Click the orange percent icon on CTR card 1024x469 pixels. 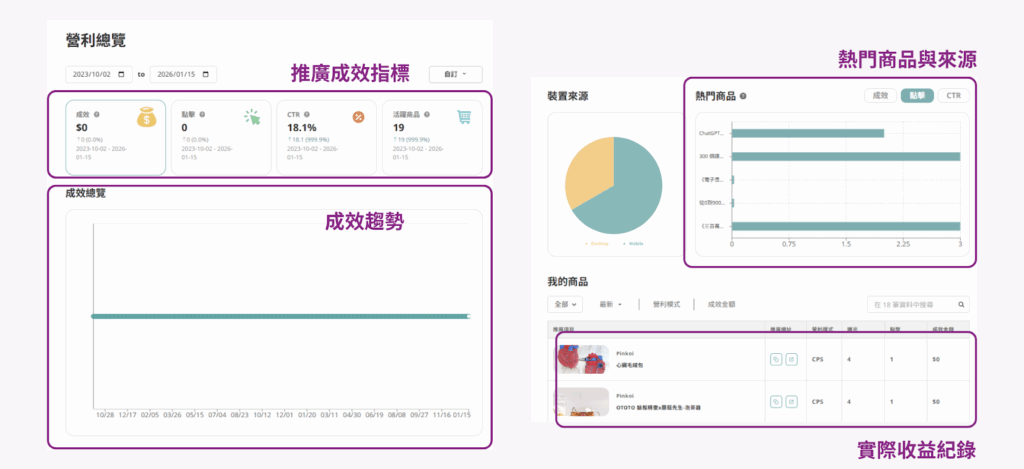coord(358,117)
